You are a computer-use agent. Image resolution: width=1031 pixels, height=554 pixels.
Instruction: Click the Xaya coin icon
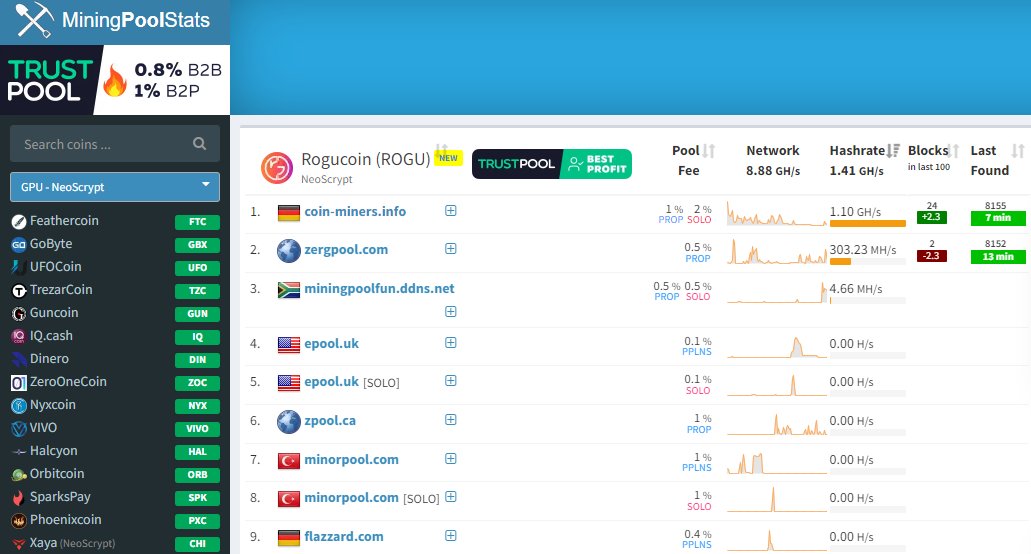(x=19, y=543)
